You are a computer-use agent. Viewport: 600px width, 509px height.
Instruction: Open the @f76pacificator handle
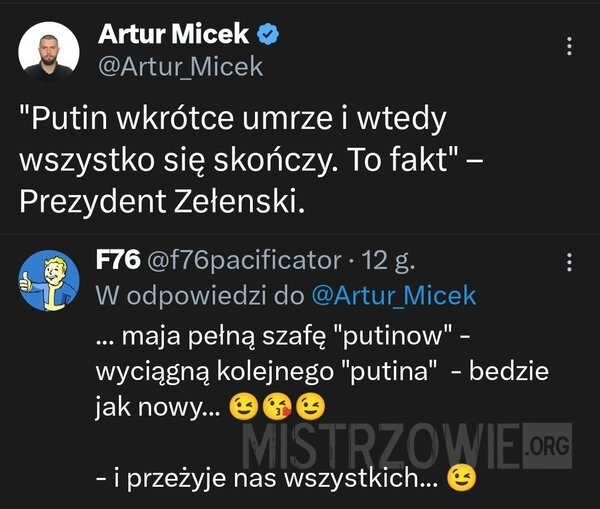click(244, 261)
